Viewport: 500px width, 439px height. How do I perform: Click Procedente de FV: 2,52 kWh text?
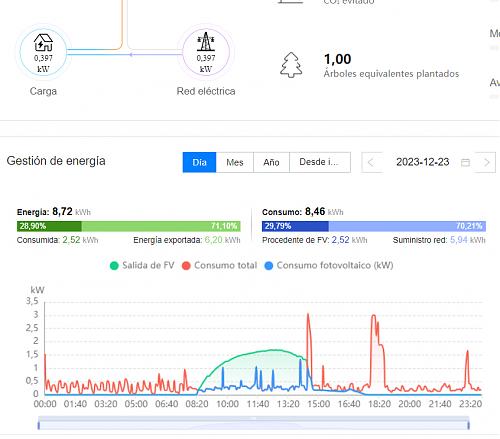[x=315, y=240]
